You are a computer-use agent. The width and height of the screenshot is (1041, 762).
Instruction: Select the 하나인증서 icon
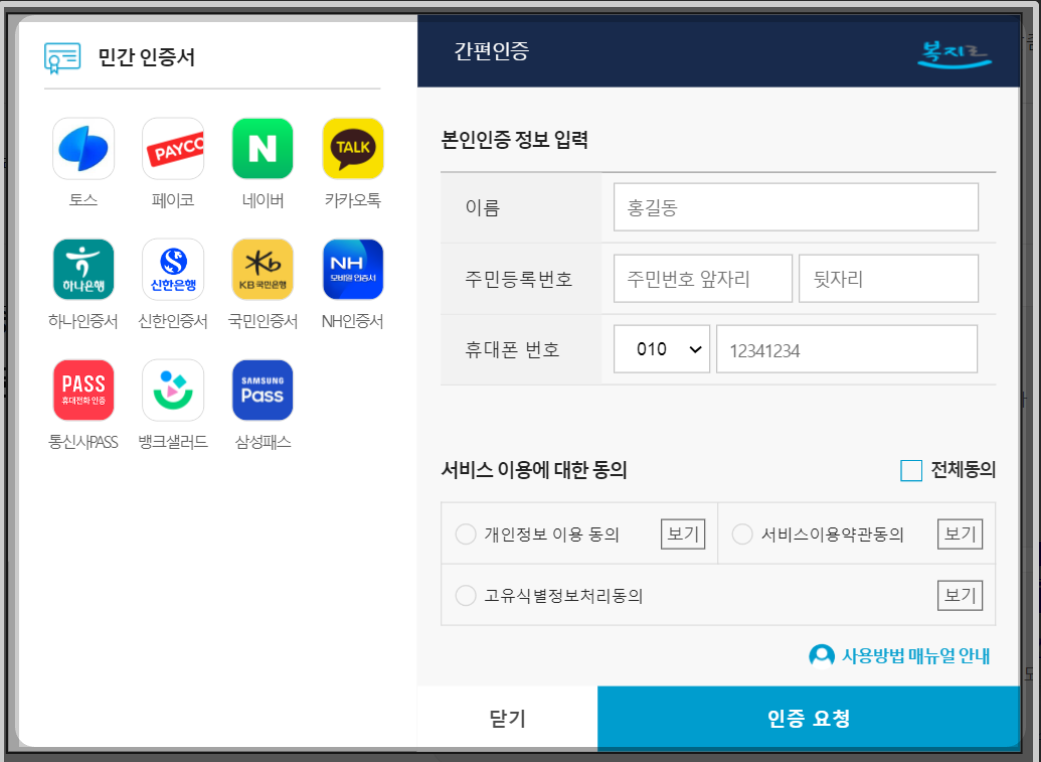83,268
